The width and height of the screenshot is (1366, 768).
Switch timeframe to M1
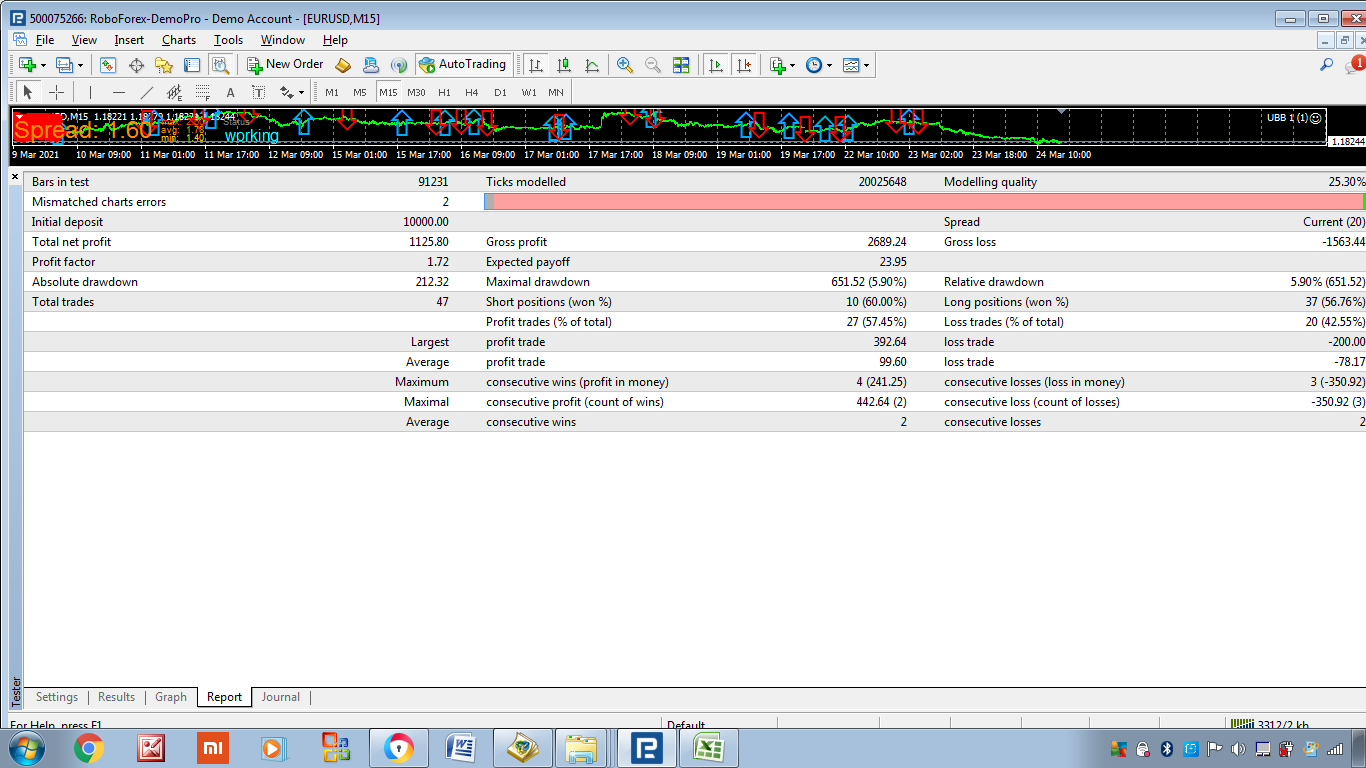332,93
